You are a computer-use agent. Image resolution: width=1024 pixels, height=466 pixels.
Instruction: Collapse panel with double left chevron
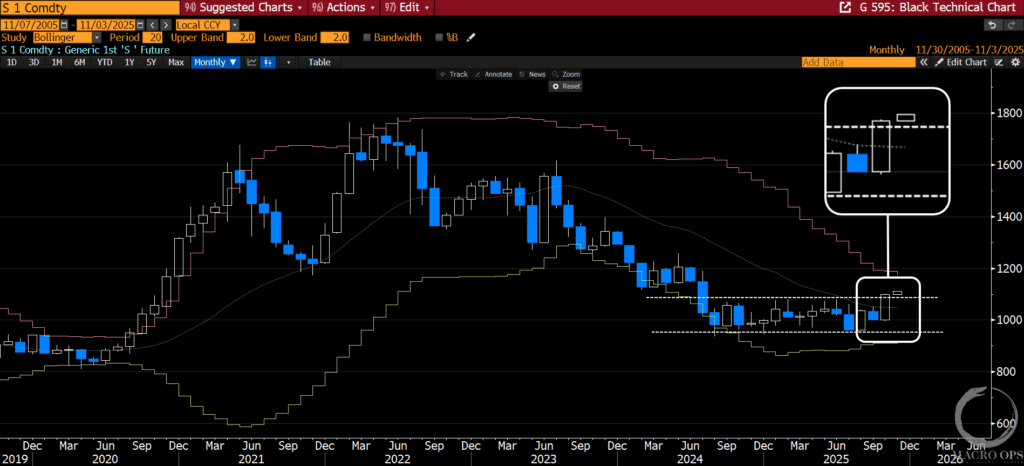(x=925, y=62)
